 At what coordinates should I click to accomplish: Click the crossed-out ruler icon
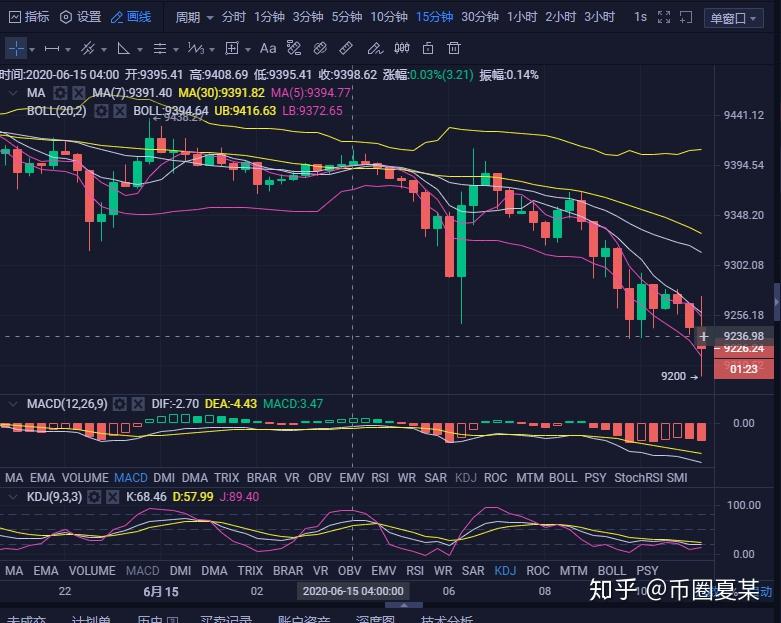pyautogui.click(x=320, y=48)
